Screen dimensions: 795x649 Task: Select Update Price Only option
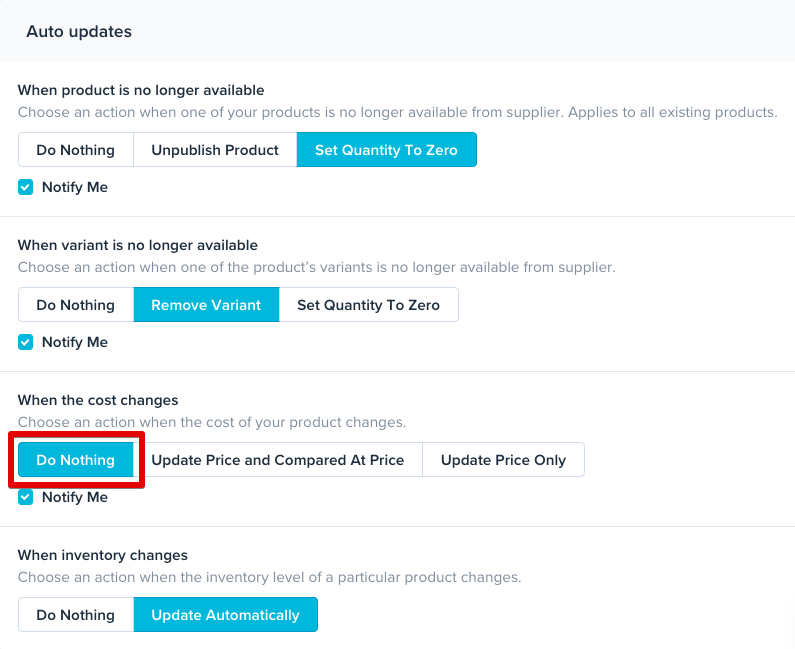click(x=503, y=460)
